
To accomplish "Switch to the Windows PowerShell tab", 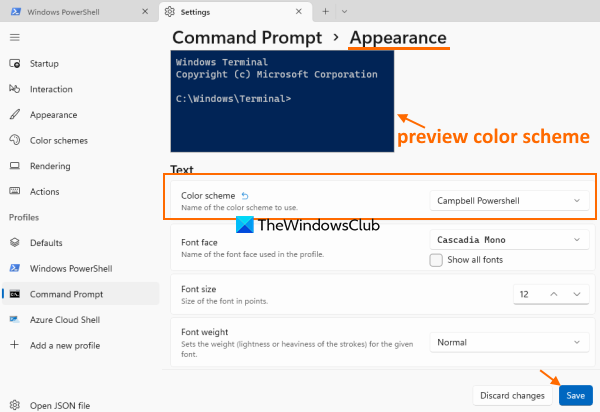I will (x=79, y=12).
